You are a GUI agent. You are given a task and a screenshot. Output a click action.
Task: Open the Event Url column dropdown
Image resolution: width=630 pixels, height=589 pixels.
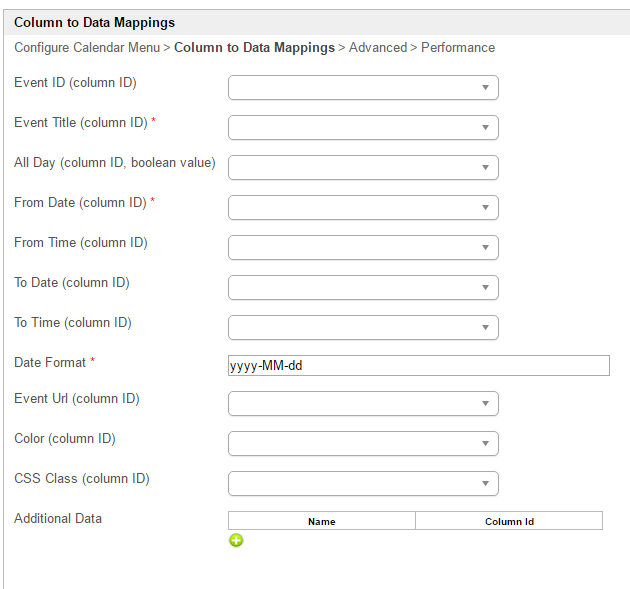[363, 404]
